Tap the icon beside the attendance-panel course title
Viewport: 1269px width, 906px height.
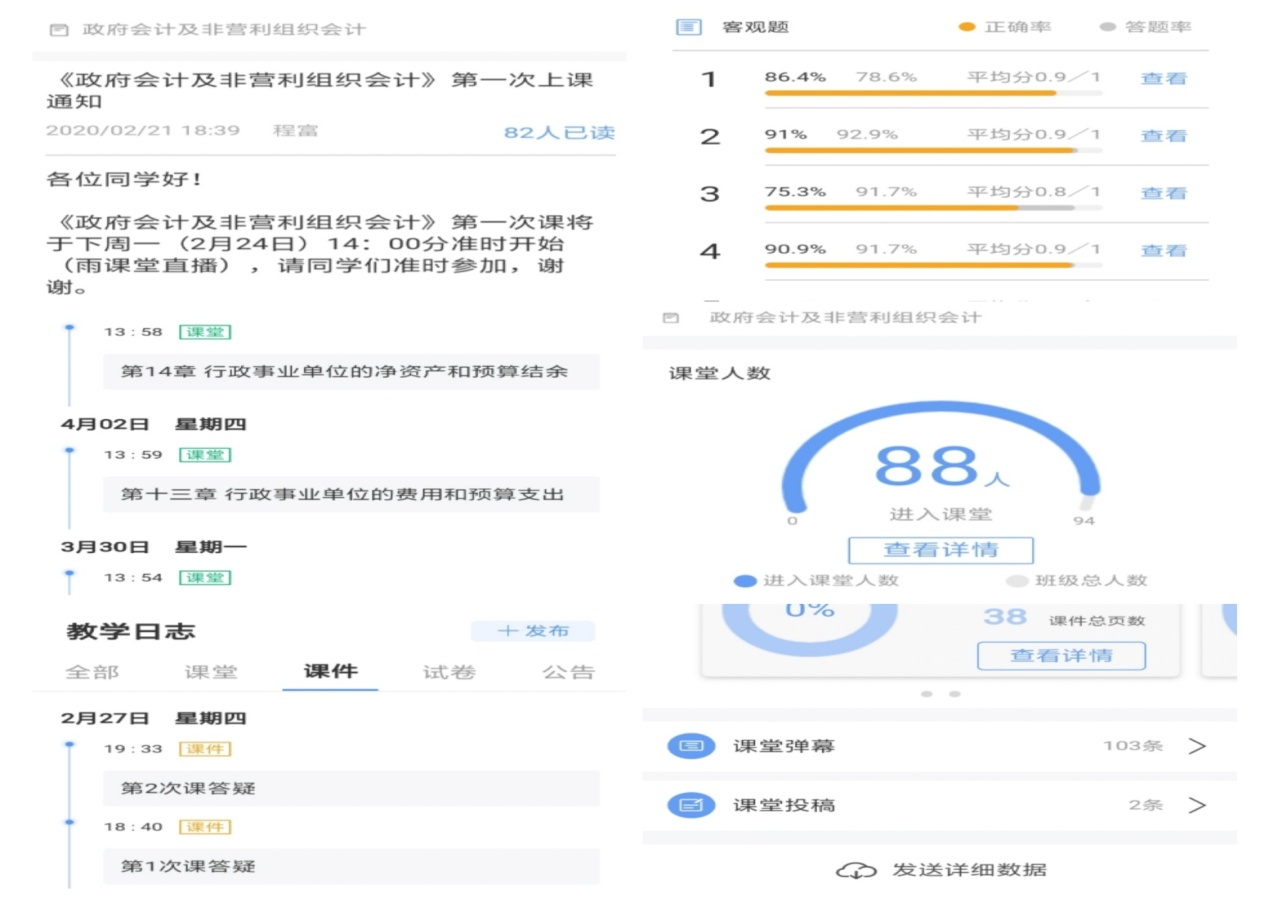tap(671, 318)
